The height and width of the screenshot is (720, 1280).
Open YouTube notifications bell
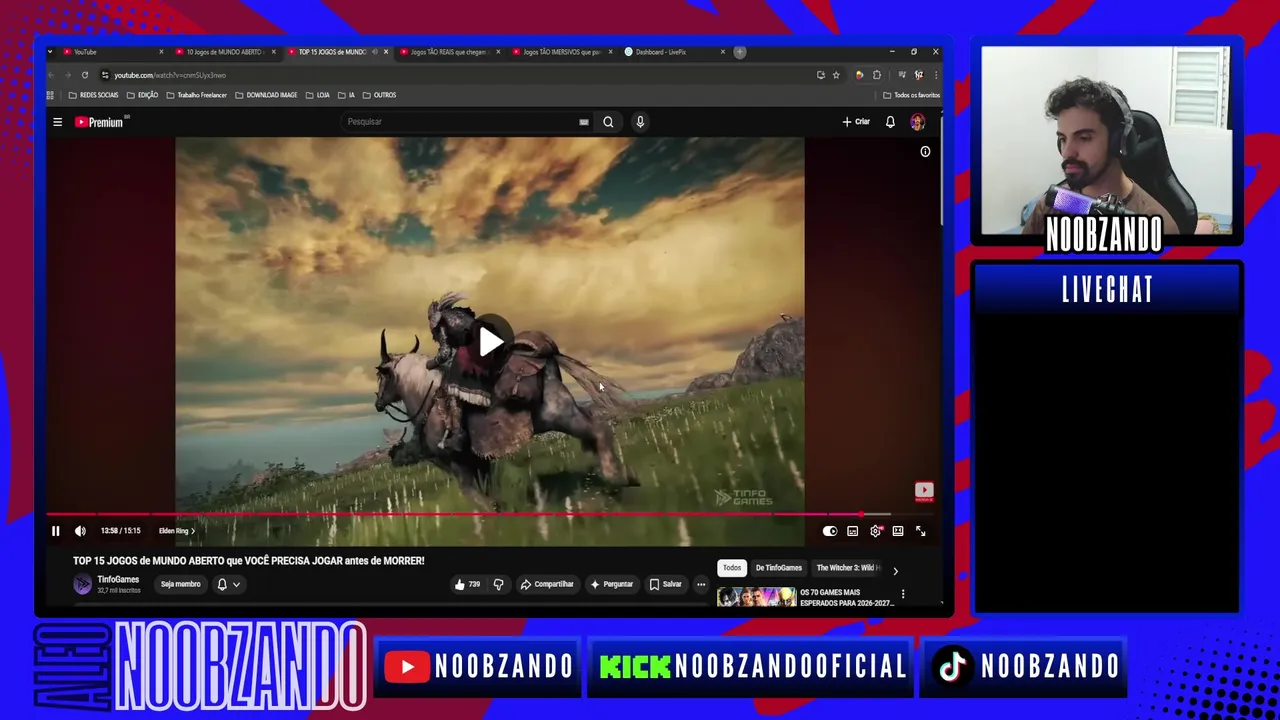890,122
